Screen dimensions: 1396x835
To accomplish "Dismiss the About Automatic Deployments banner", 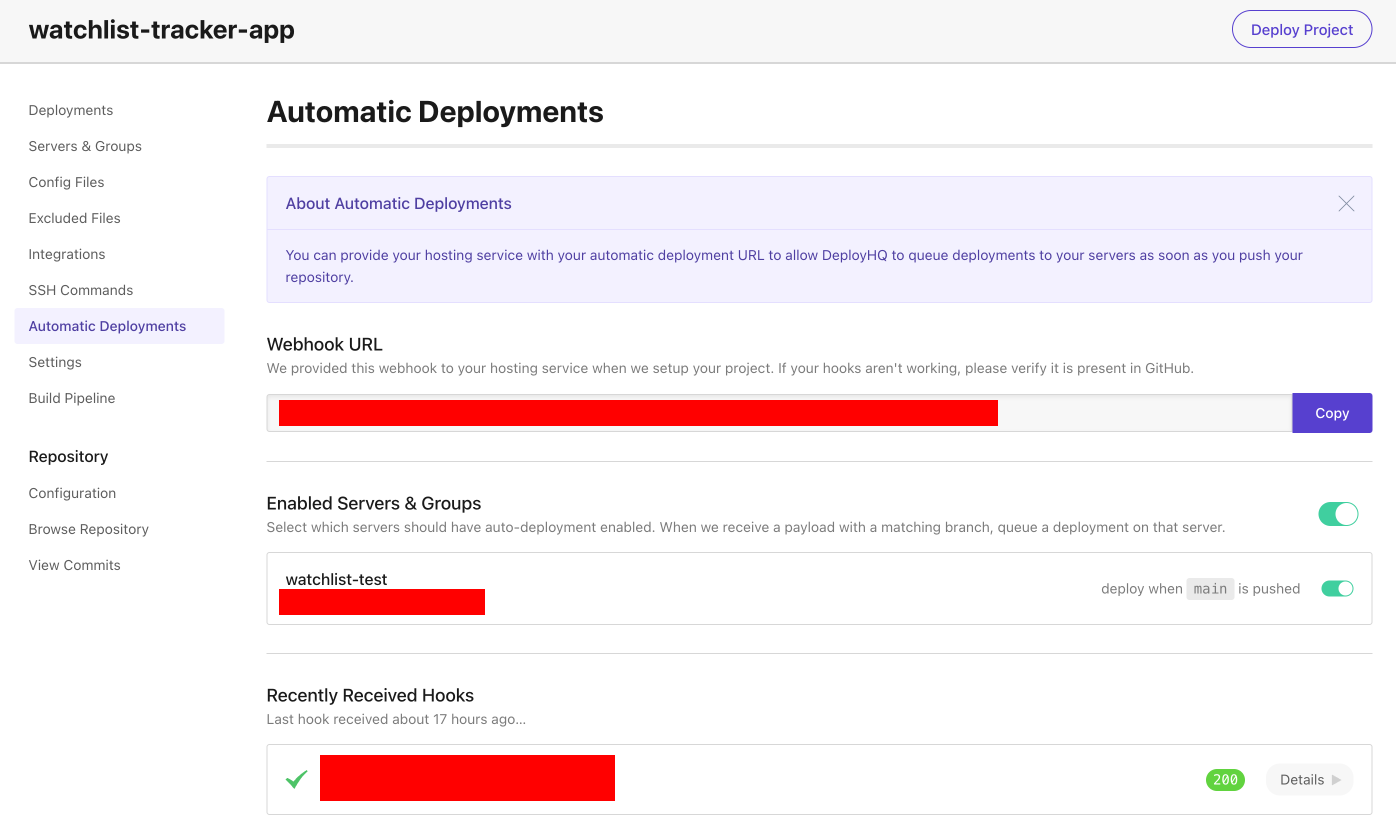I will pyautogui.click(x=1346, y=203).
